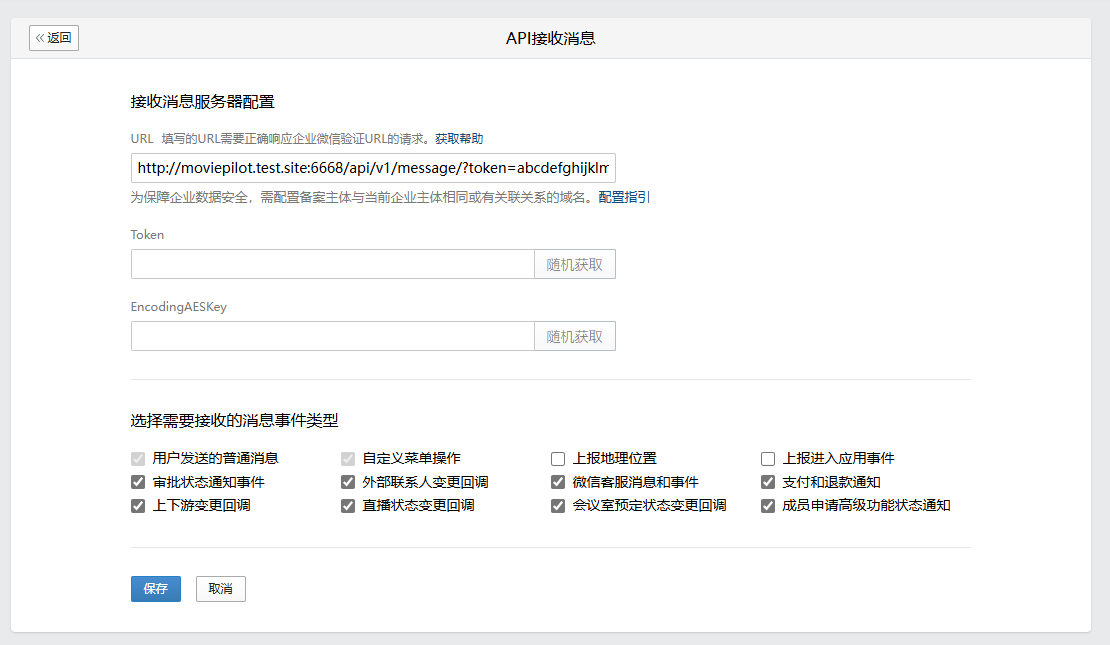Open the 配置指引 configuration guide link
The width and height of the screenshot is (1110, 645).
point(624,197)
